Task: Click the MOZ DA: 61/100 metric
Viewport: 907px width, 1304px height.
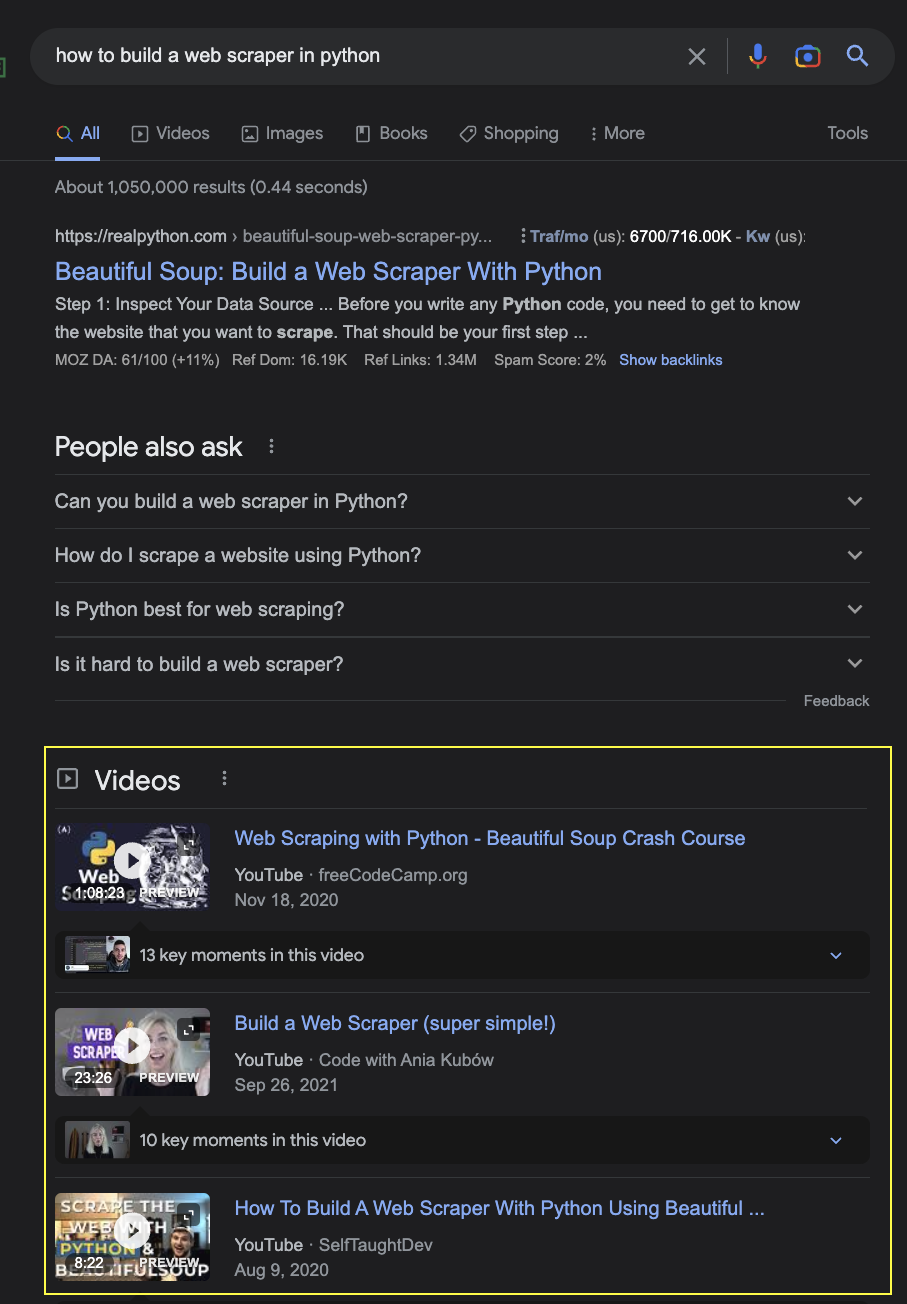Action: tap(137, 360)
